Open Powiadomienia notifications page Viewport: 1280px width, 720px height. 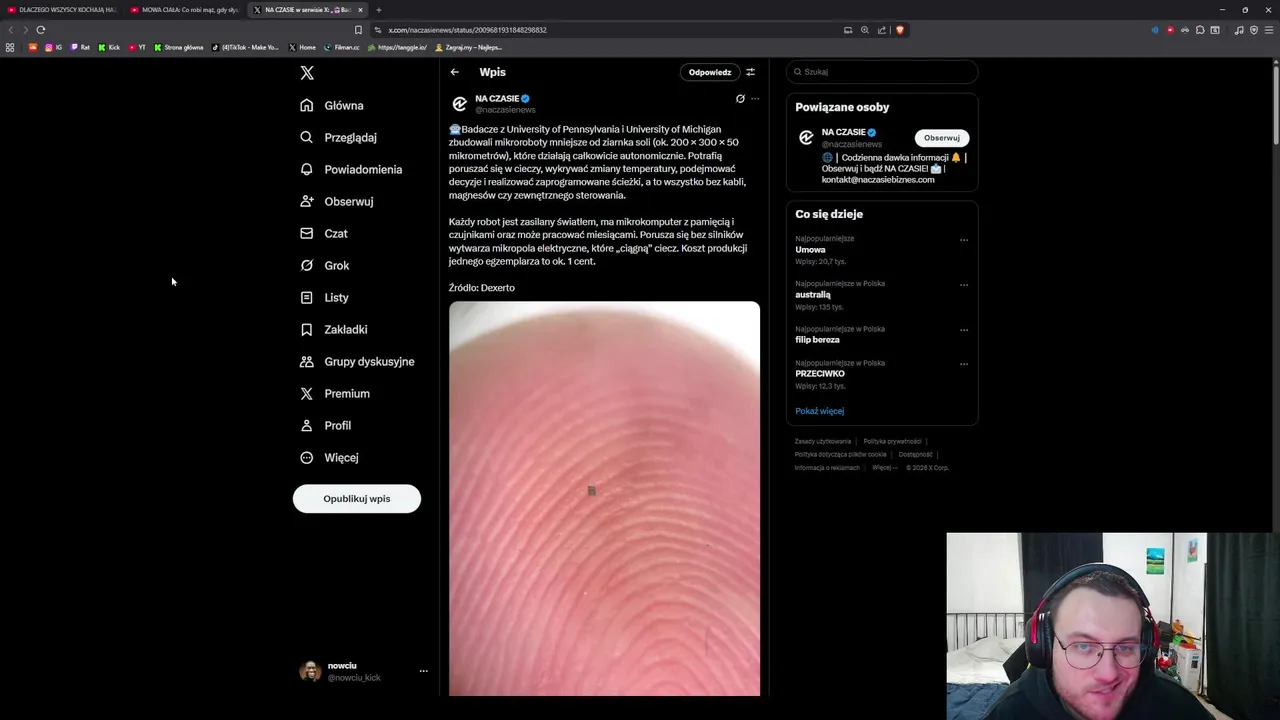pyautogui.click(x=351, y=169)
